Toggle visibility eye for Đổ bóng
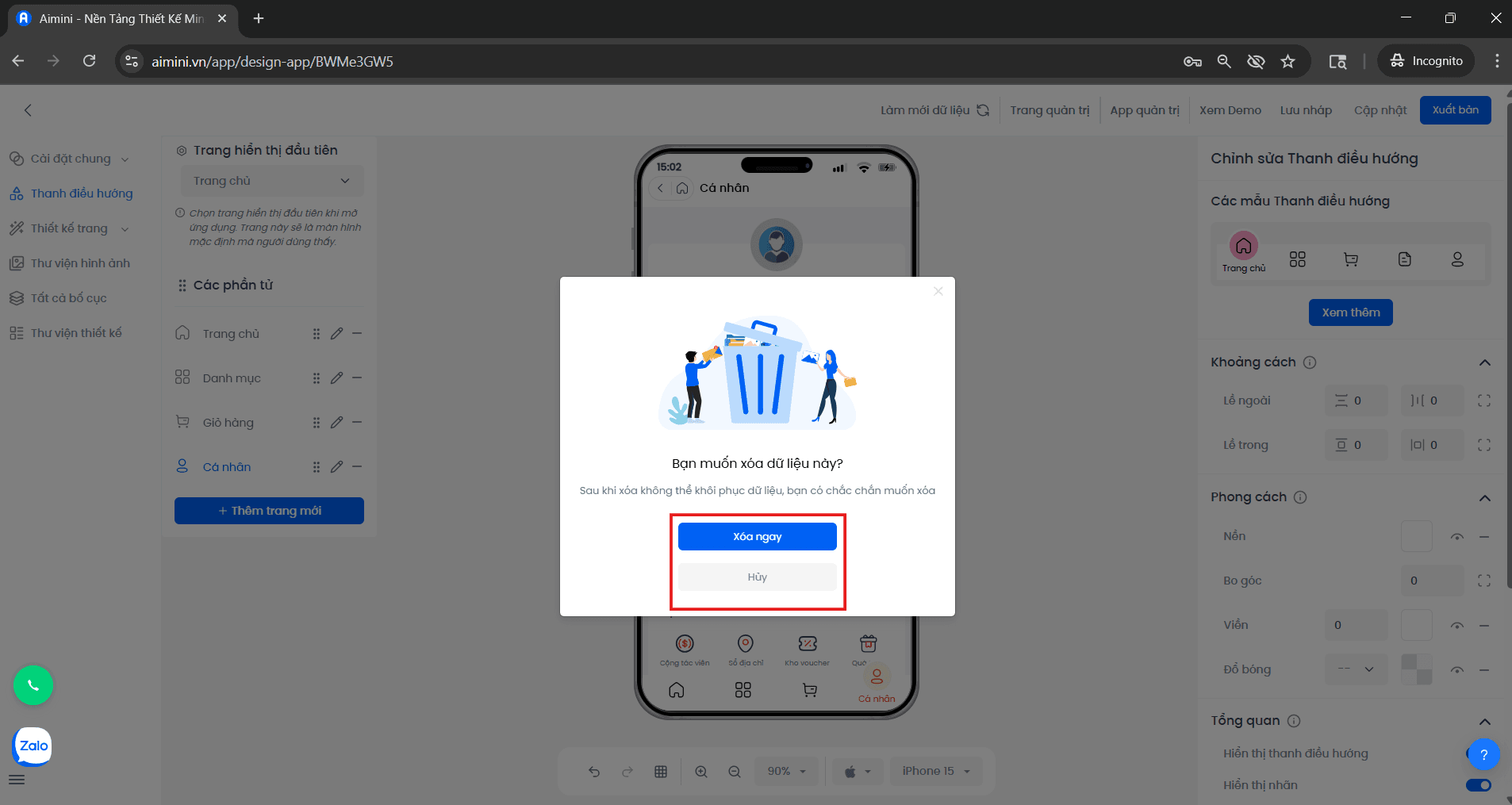This screenshot has height=805, width=1512. tap(1457, 670)
